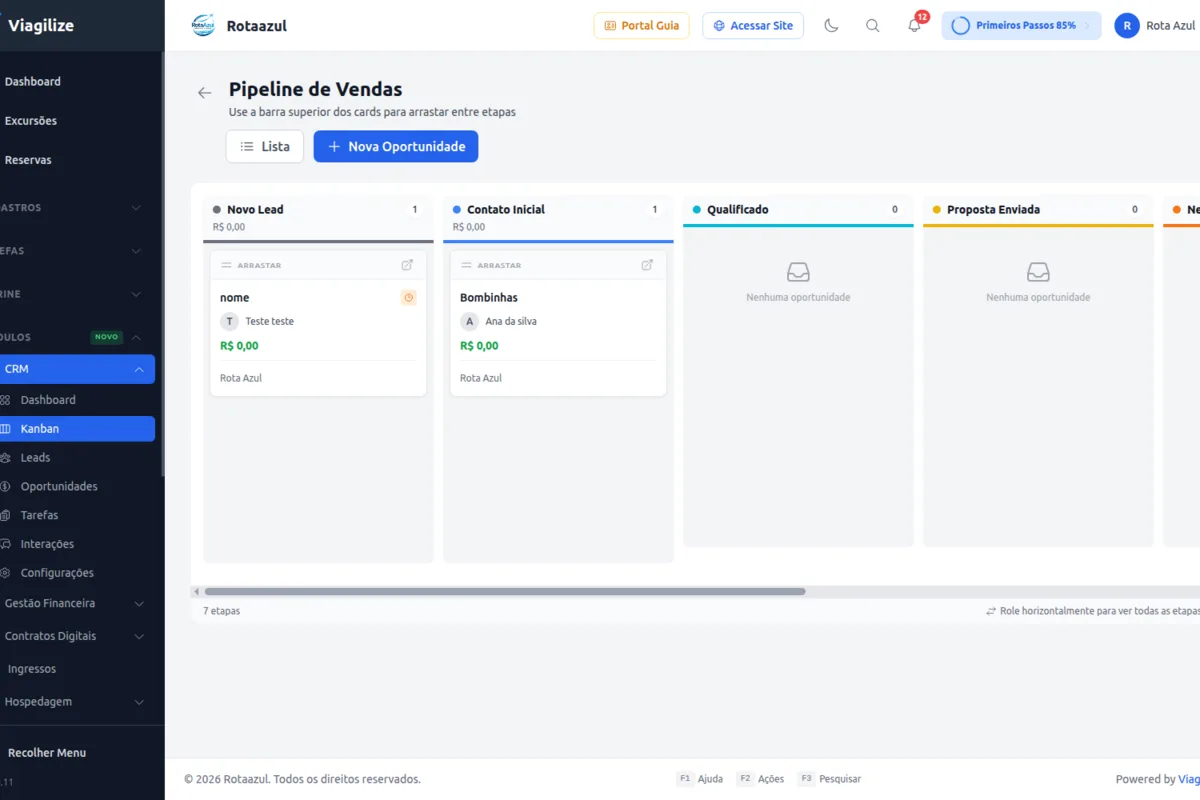Create a Nova Oportunidade
The width and height of the screenshot is (1200, 800).
[396, 146]
